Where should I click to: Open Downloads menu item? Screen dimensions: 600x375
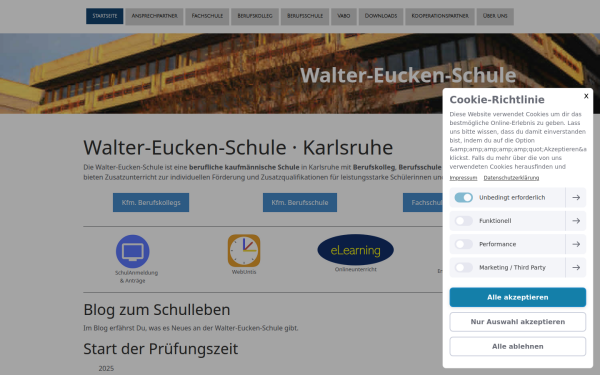(x=381, y=16)
